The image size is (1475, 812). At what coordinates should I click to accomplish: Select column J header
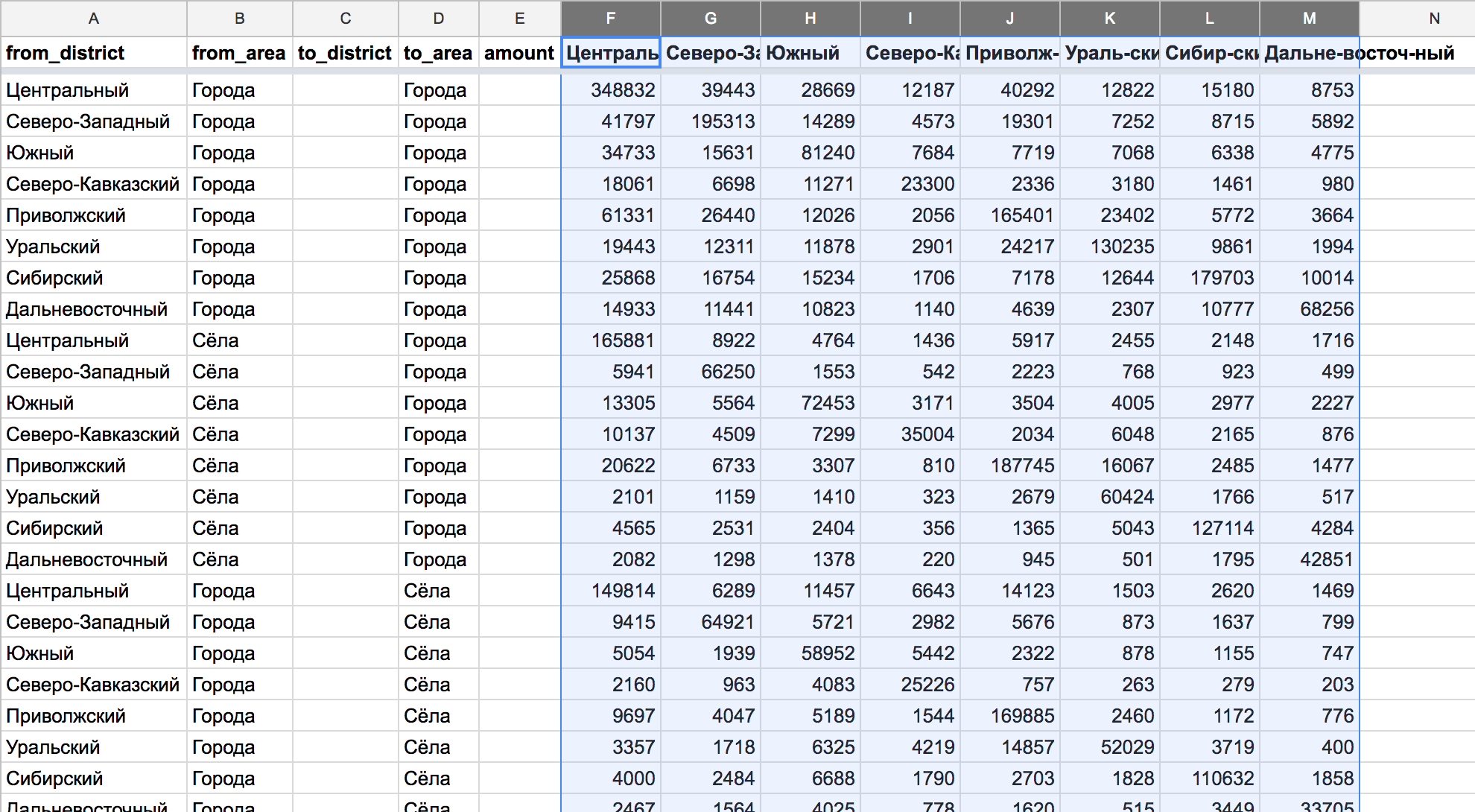click(1010, 19)
